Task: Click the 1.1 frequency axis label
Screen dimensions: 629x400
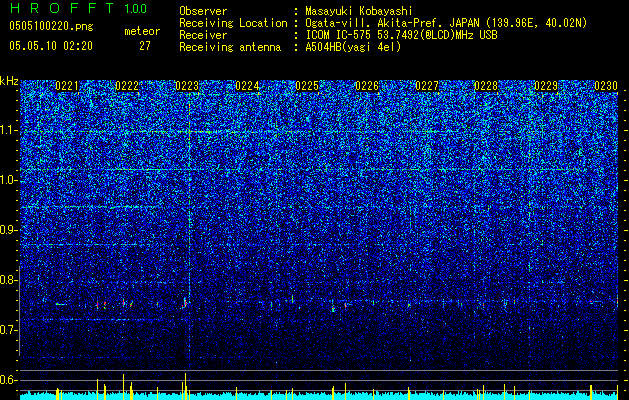Action: coord(9,130)
